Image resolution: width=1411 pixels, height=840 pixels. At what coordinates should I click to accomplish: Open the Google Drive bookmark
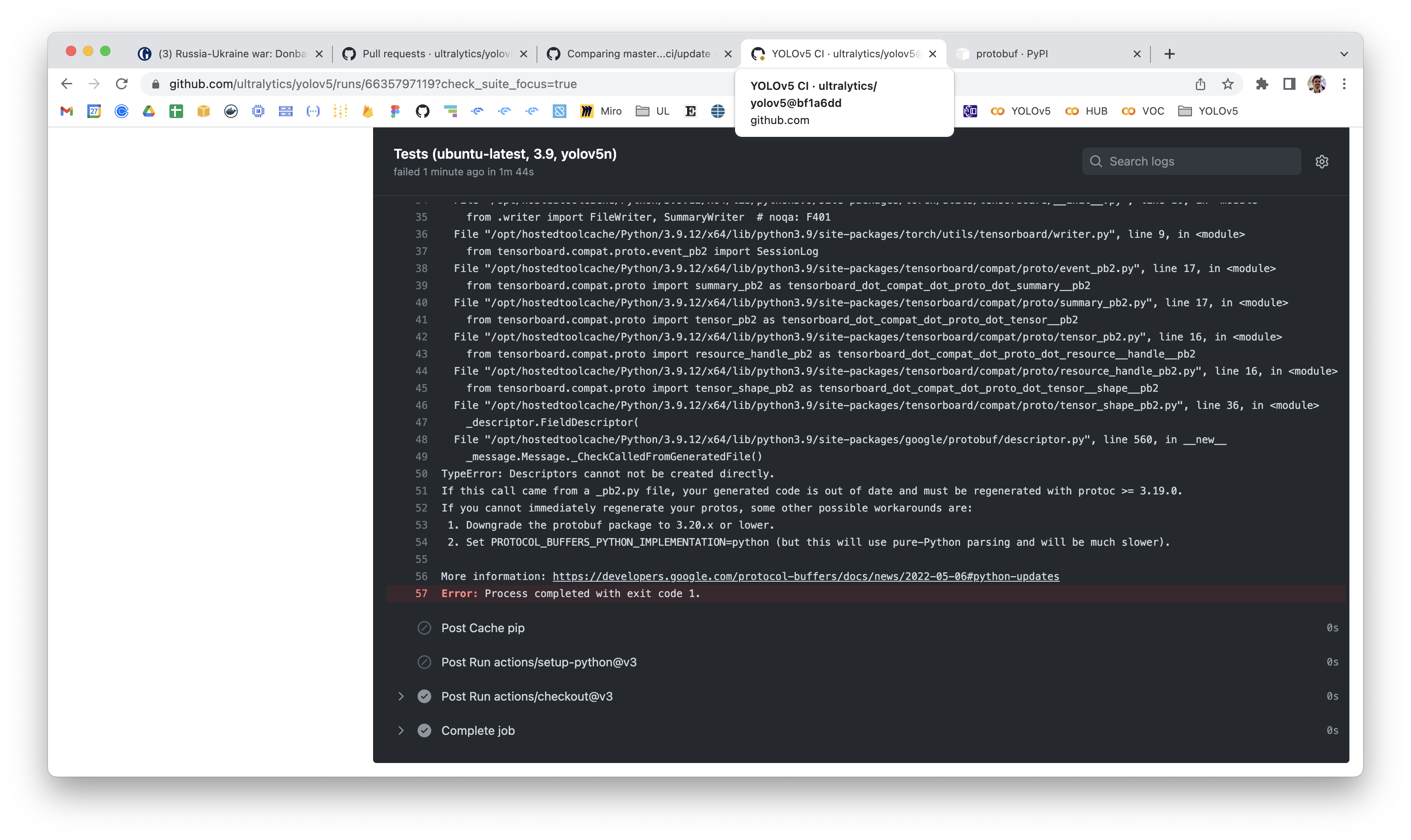(x=148, y=111)
